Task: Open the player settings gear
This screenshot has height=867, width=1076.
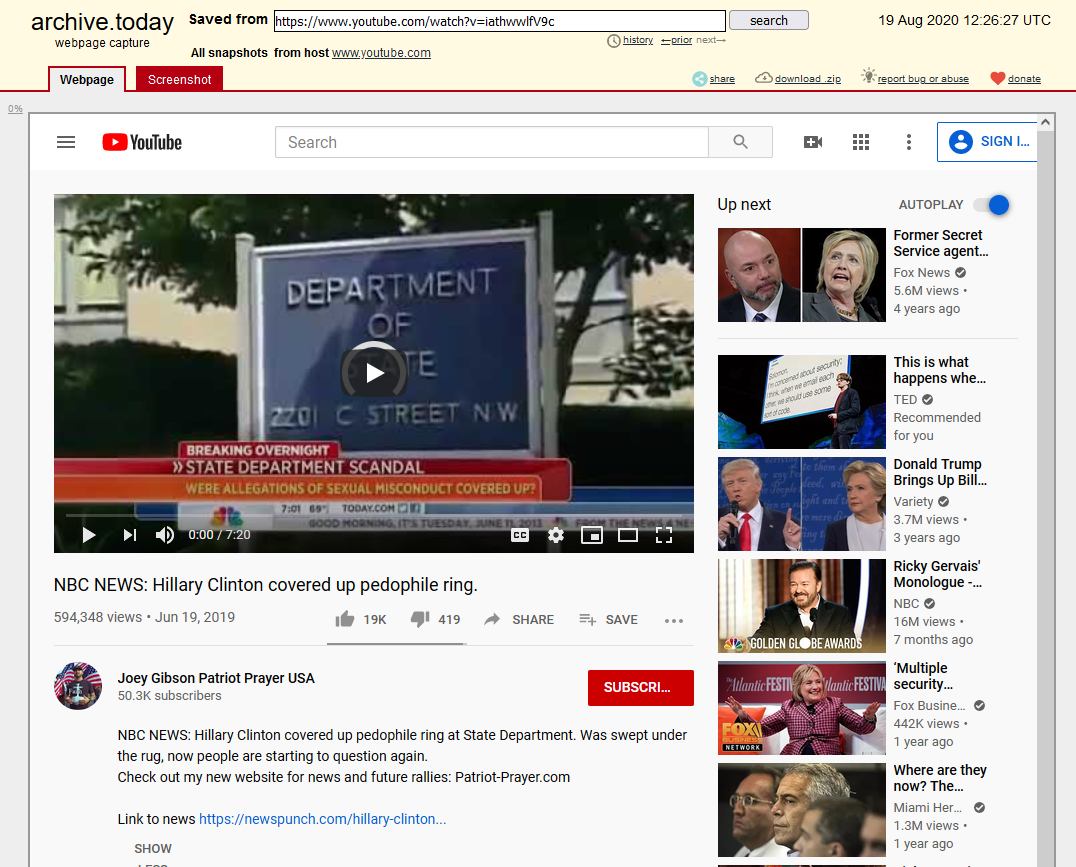Action: (x=556, y=535)
